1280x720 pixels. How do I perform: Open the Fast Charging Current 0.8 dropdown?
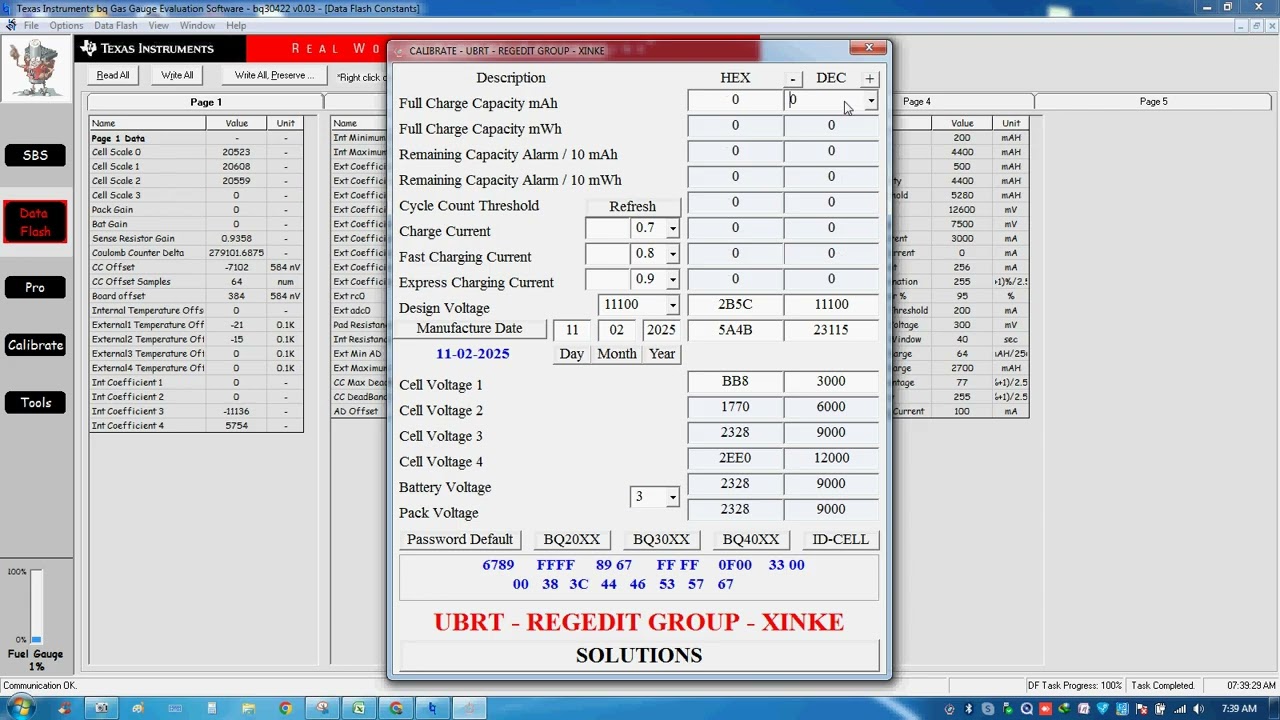[x=672, y=254]
